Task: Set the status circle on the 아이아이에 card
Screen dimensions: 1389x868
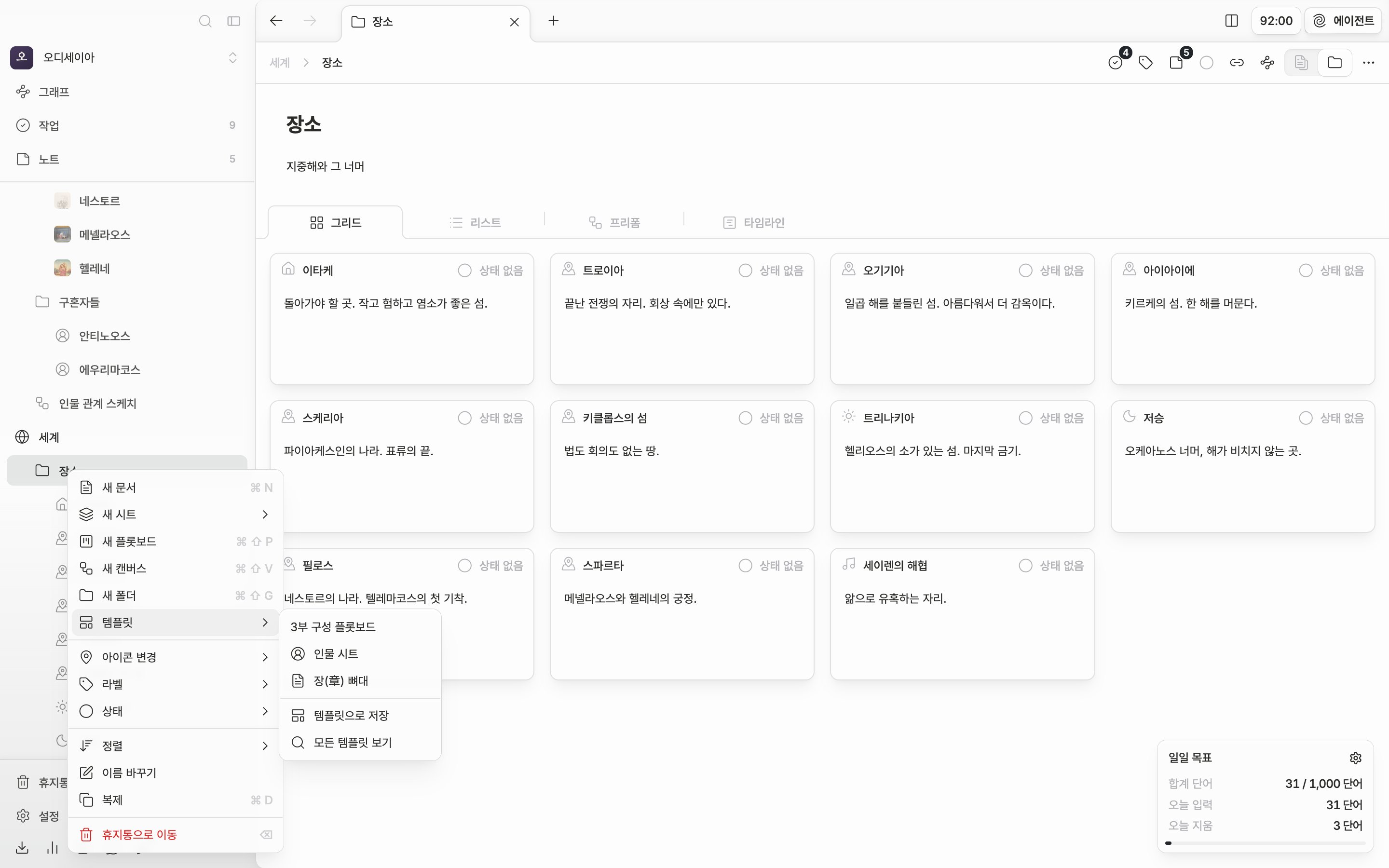Action: 1305,271
